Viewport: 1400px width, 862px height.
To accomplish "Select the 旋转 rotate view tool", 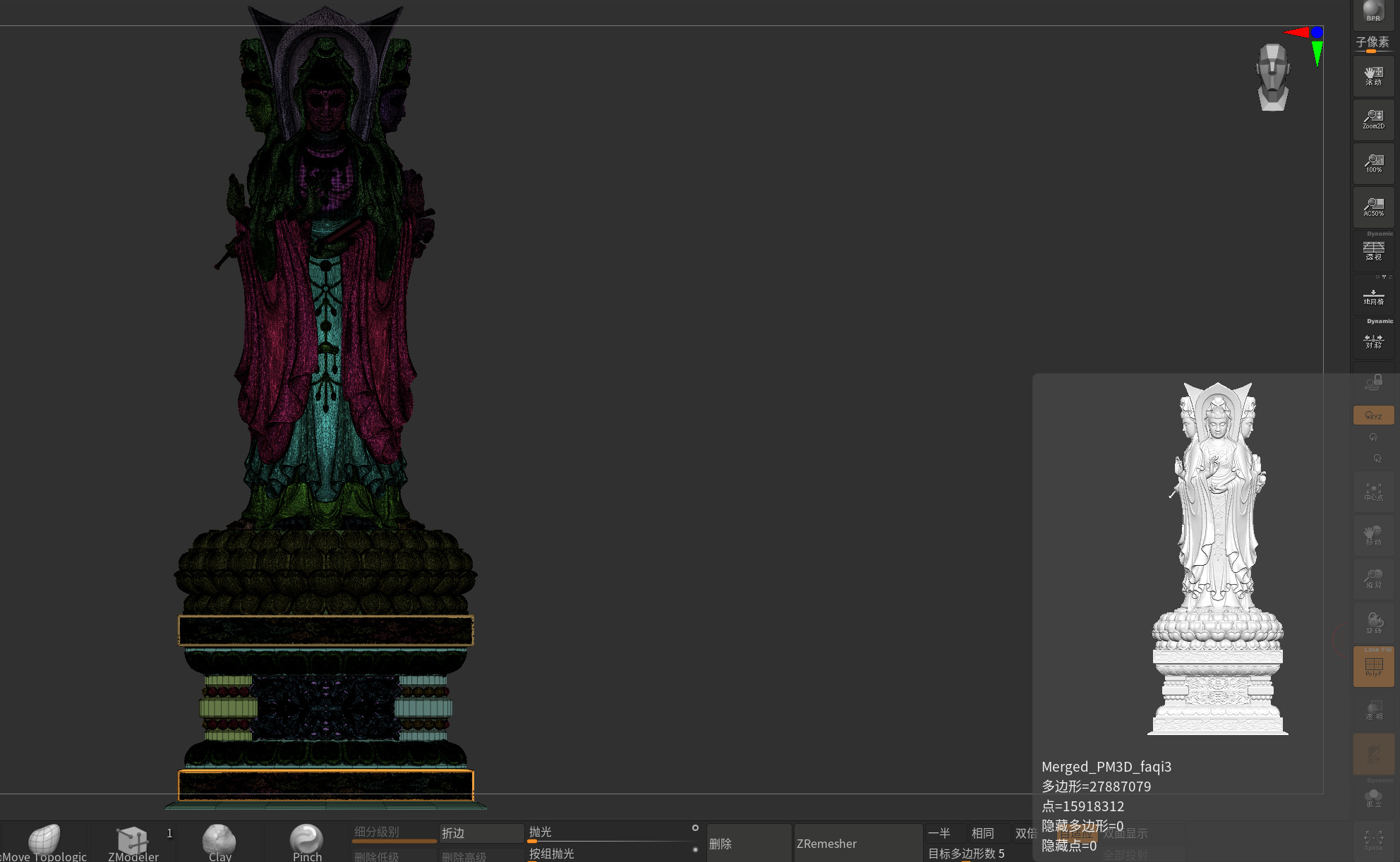I will (1373, 623).
